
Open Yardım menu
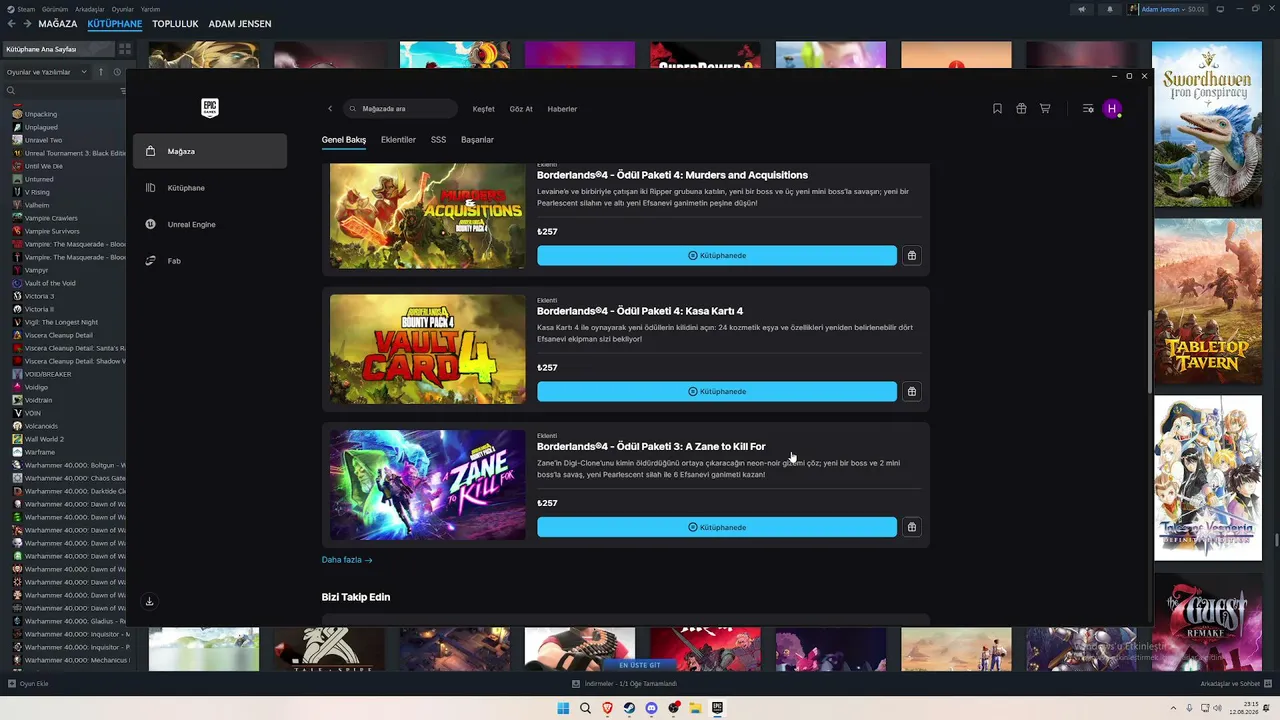151,9
